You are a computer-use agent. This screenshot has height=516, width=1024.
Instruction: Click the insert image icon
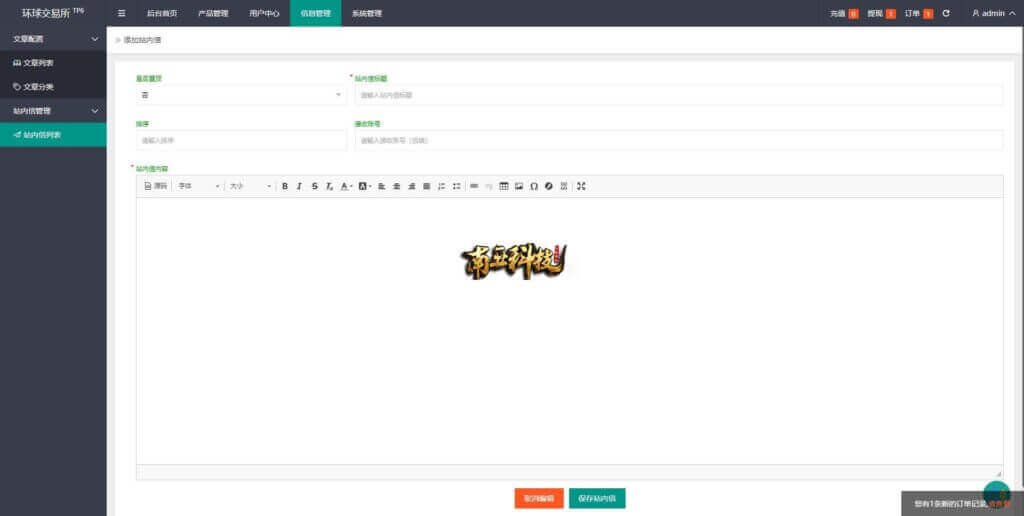519,186
